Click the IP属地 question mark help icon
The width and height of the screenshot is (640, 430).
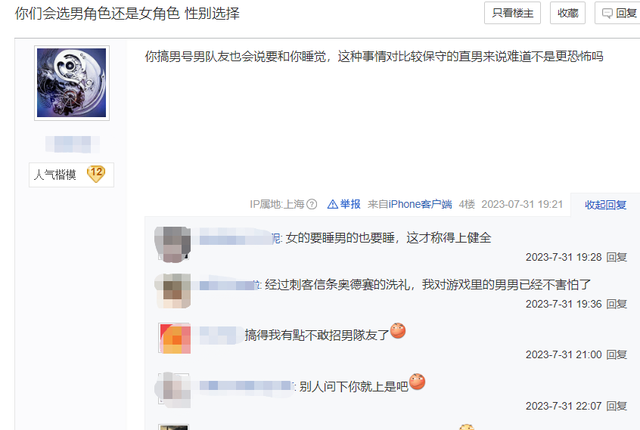click(x=312, y=204)
